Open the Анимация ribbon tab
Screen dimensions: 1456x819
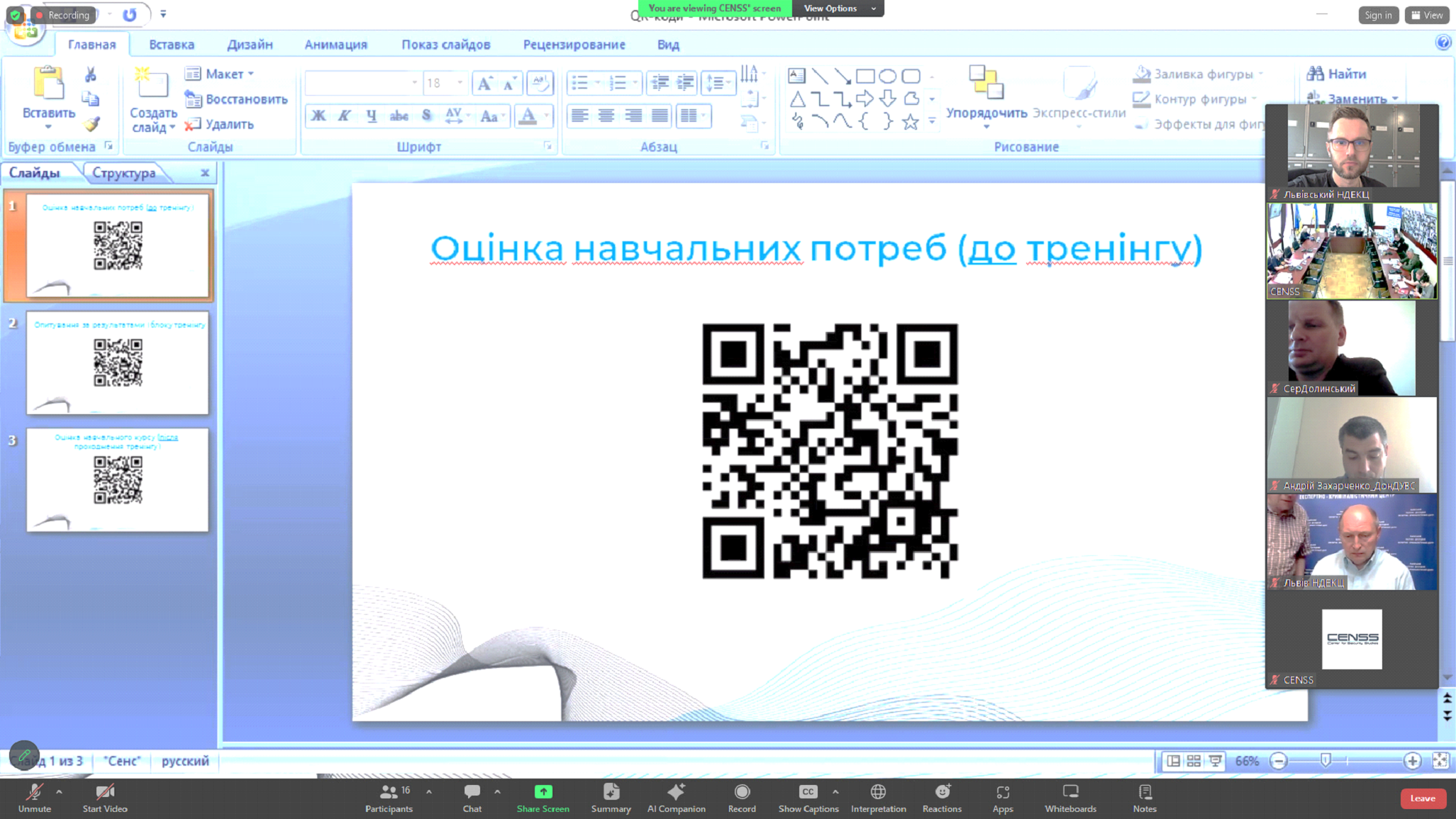tap(335, 45)
